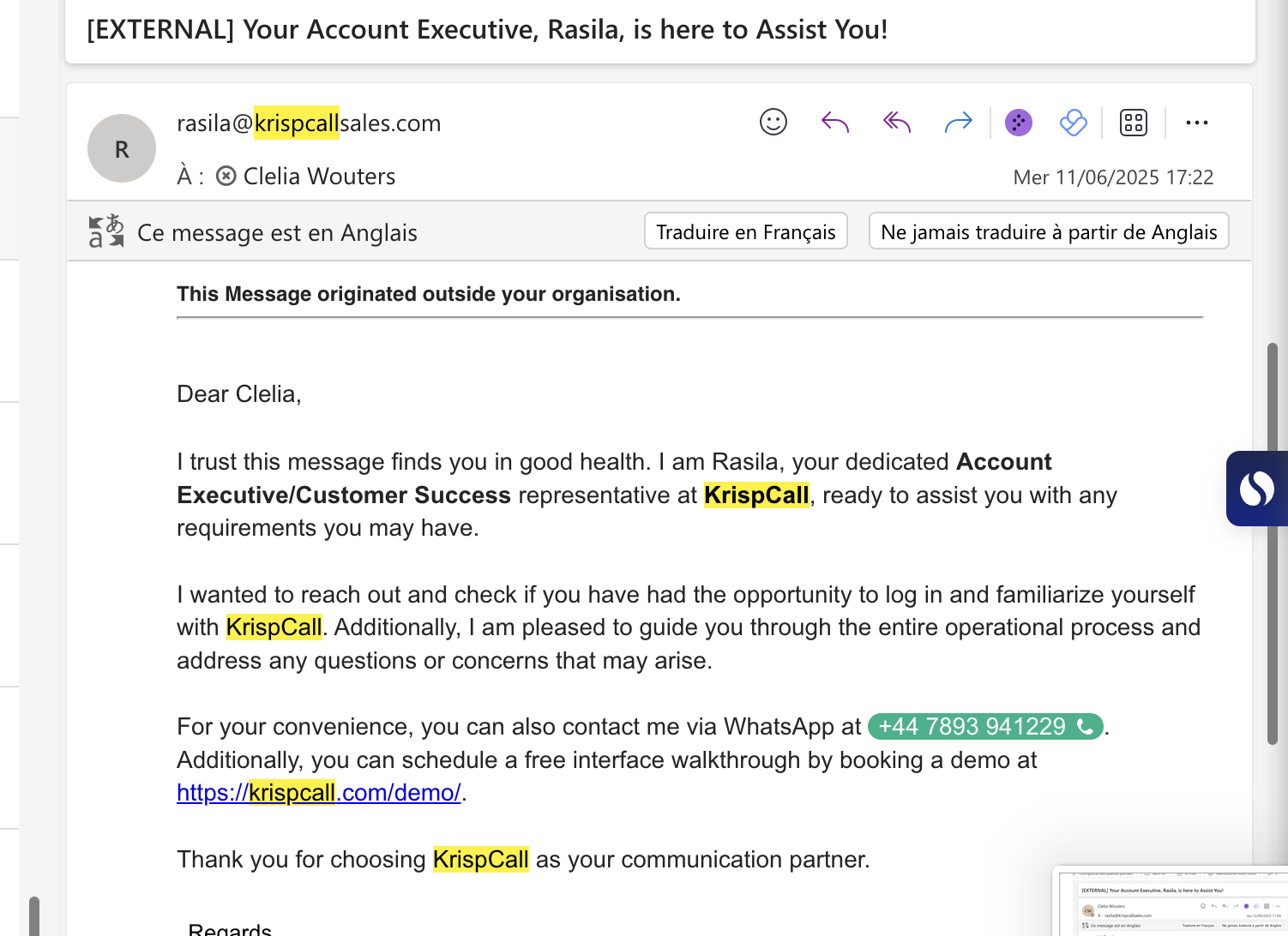
Task: Click recipient name Clelia Wouters
Action: click(319, 177)
